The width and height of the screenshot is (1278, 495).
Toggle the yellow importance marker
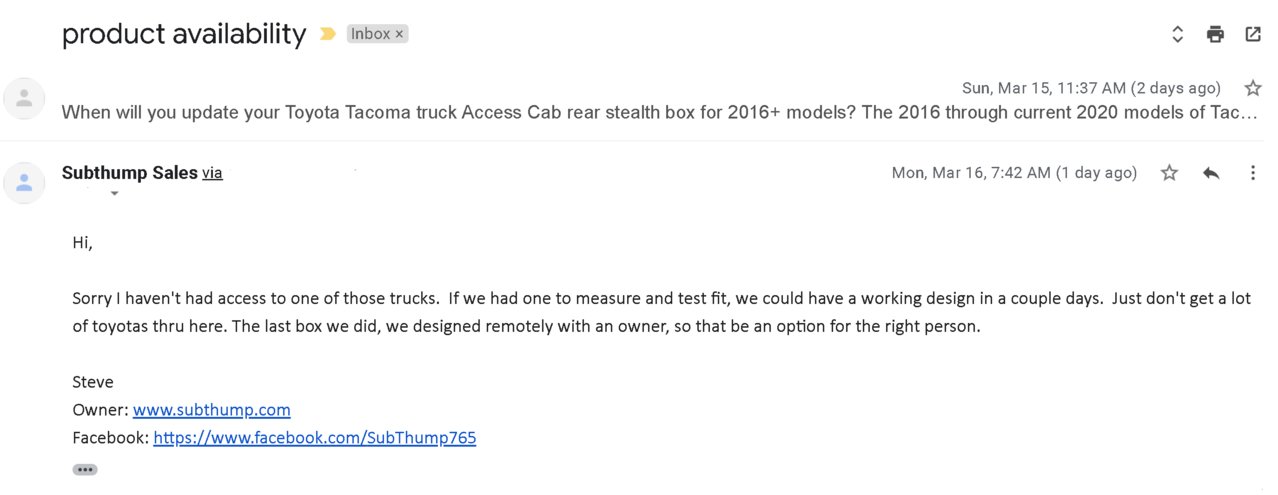[327, 34]
